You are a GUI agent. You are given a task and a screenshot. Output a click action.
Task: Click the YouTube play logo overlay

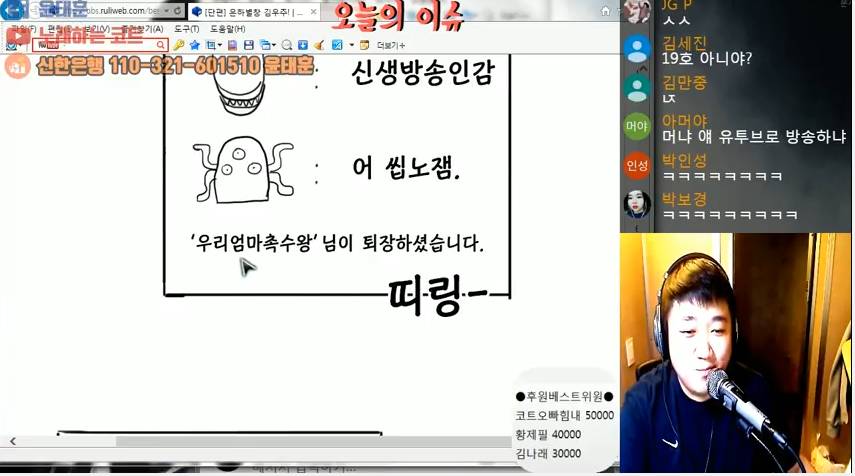pos(17,36)
